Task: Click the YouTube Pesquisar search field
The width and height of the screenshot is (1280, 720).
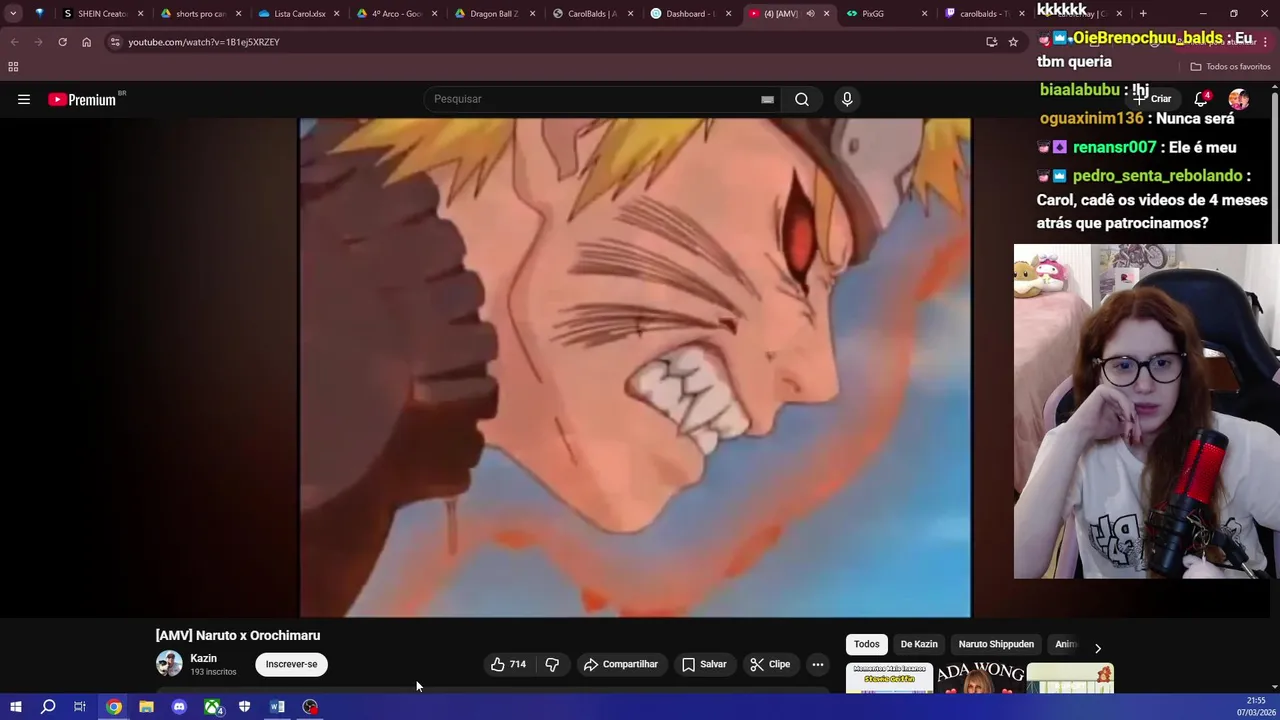Action: coord(595,99)
